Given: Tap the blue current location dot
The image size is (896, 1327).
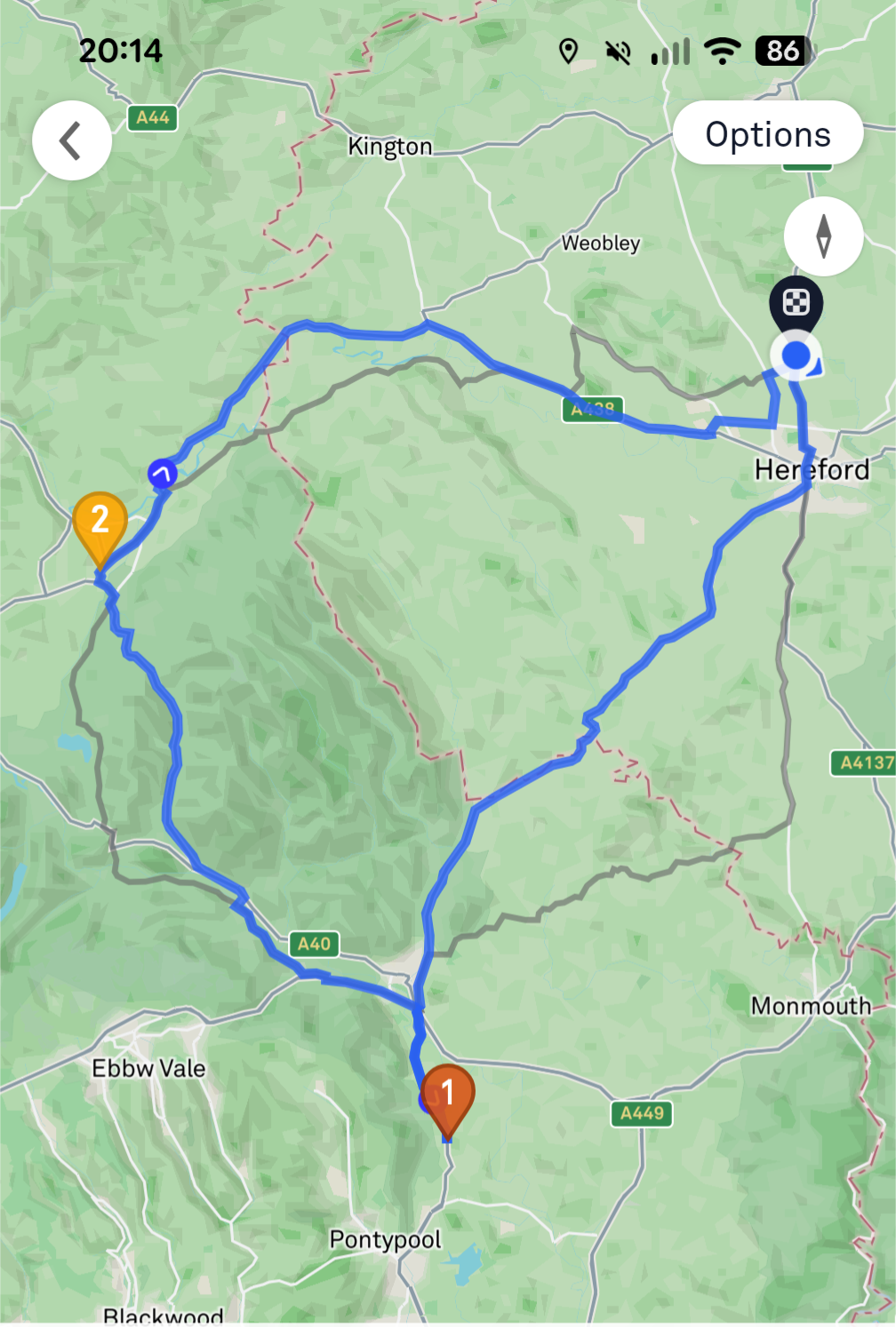Looking at the screenshot, I should tap(796, 356).
